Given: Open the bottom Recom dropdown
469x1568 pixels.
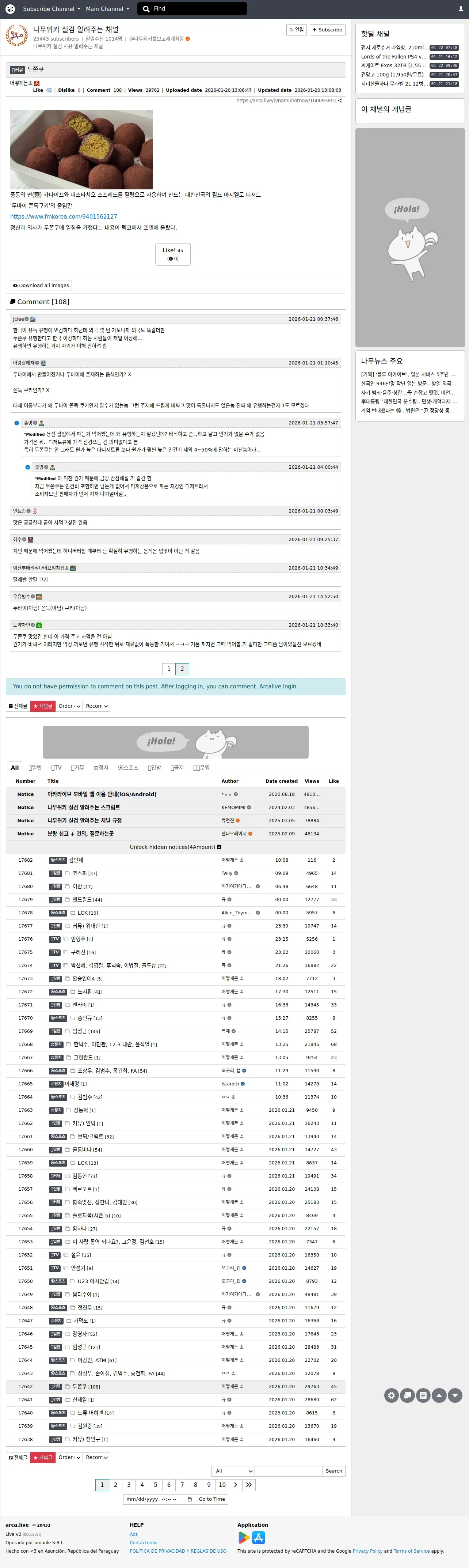Looking at the screenshot, I should [x=97, y=1457].
